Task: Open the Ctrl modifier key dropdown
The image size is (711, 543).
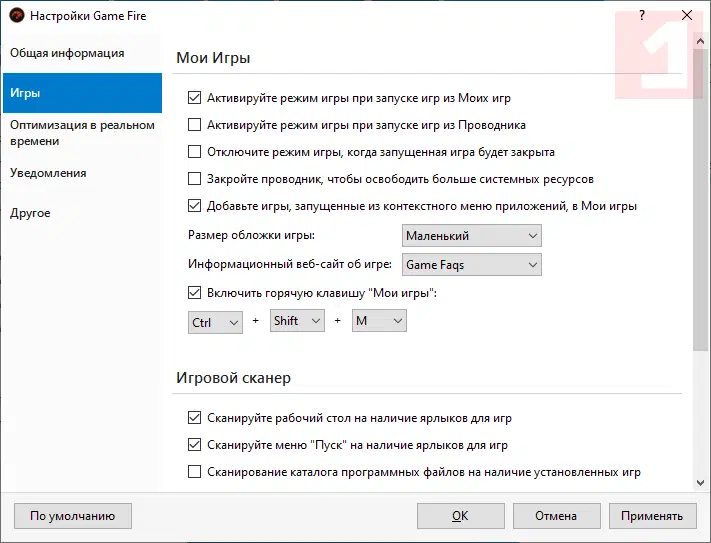Action: (215, 321)
